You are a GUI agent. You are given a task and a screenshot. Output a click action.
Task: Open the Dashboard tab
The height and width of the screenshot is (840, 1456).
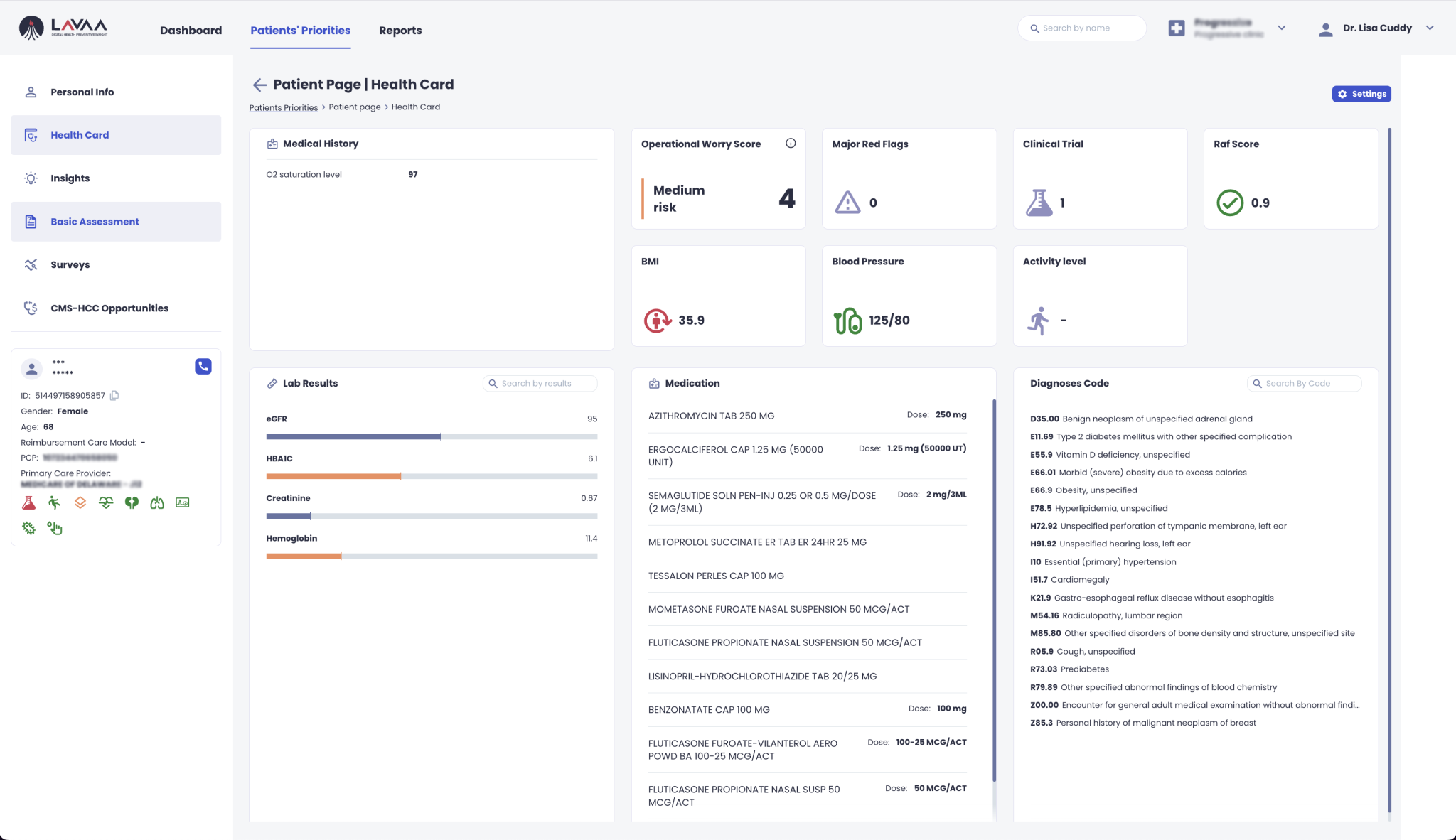[191, 31]
